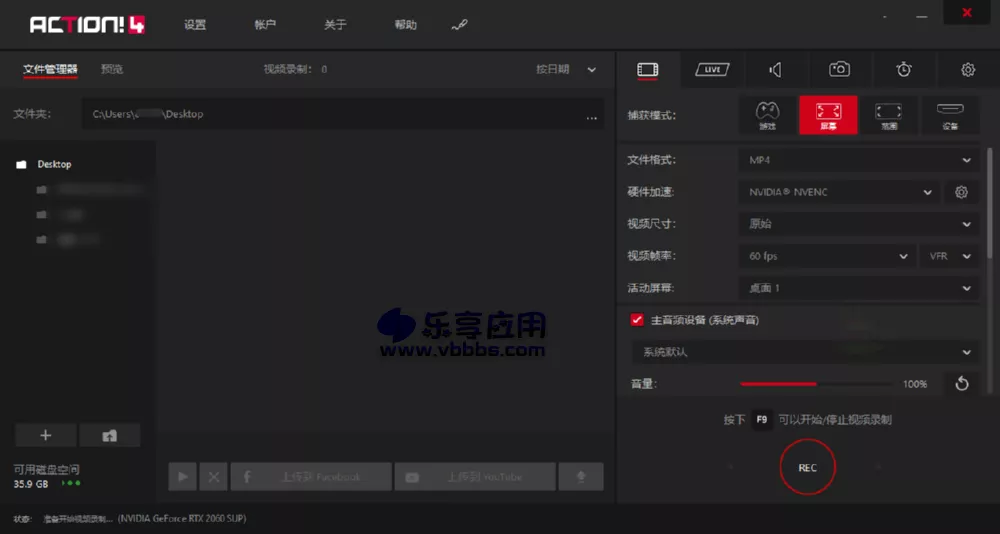Open the 帐户 menu
The height and width of the screenshot is (534, 1000).
tap(265, 25)
